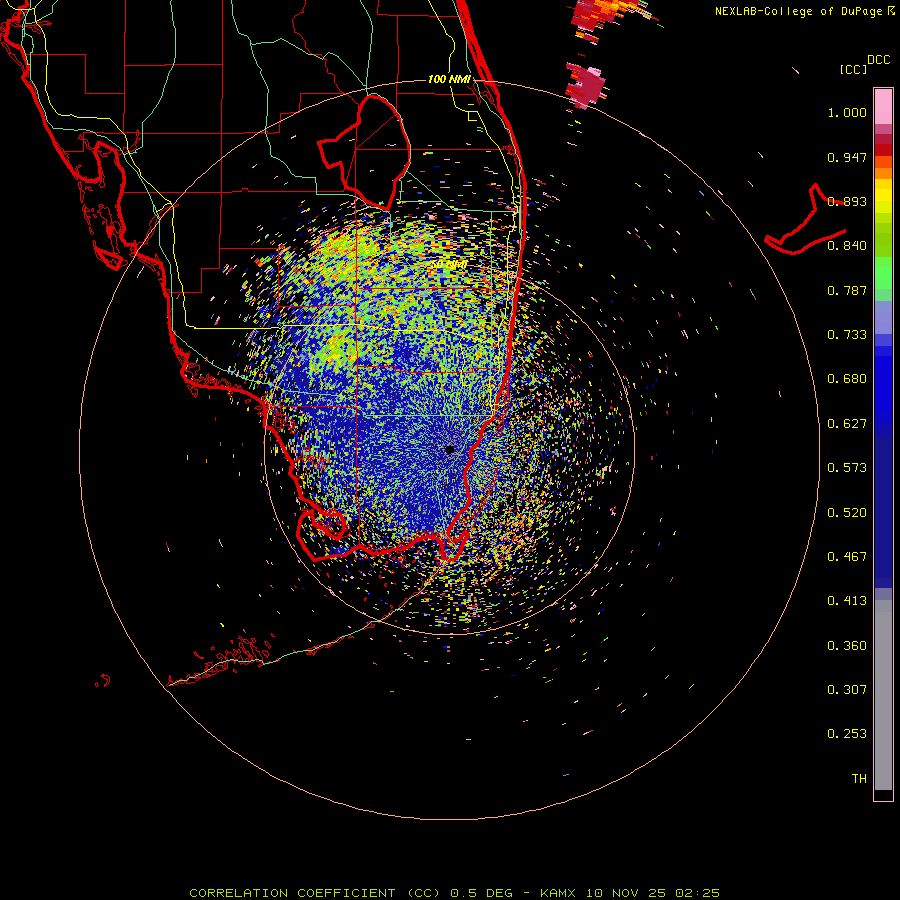Click the 1.000 scale value

847,112
